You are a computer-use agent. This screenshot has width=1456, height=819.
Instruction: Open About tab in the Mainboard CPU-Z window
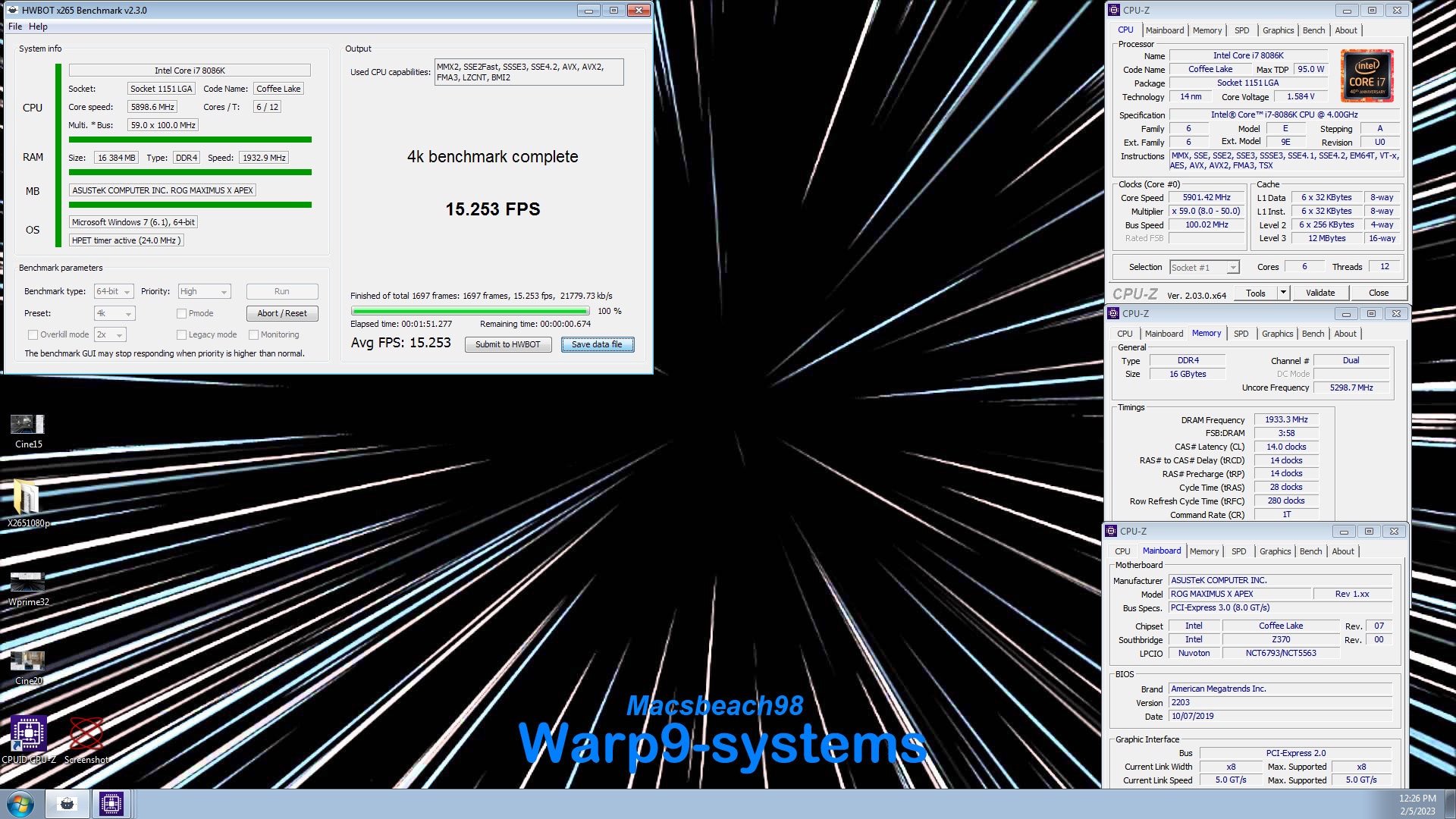click(1342, 551)
